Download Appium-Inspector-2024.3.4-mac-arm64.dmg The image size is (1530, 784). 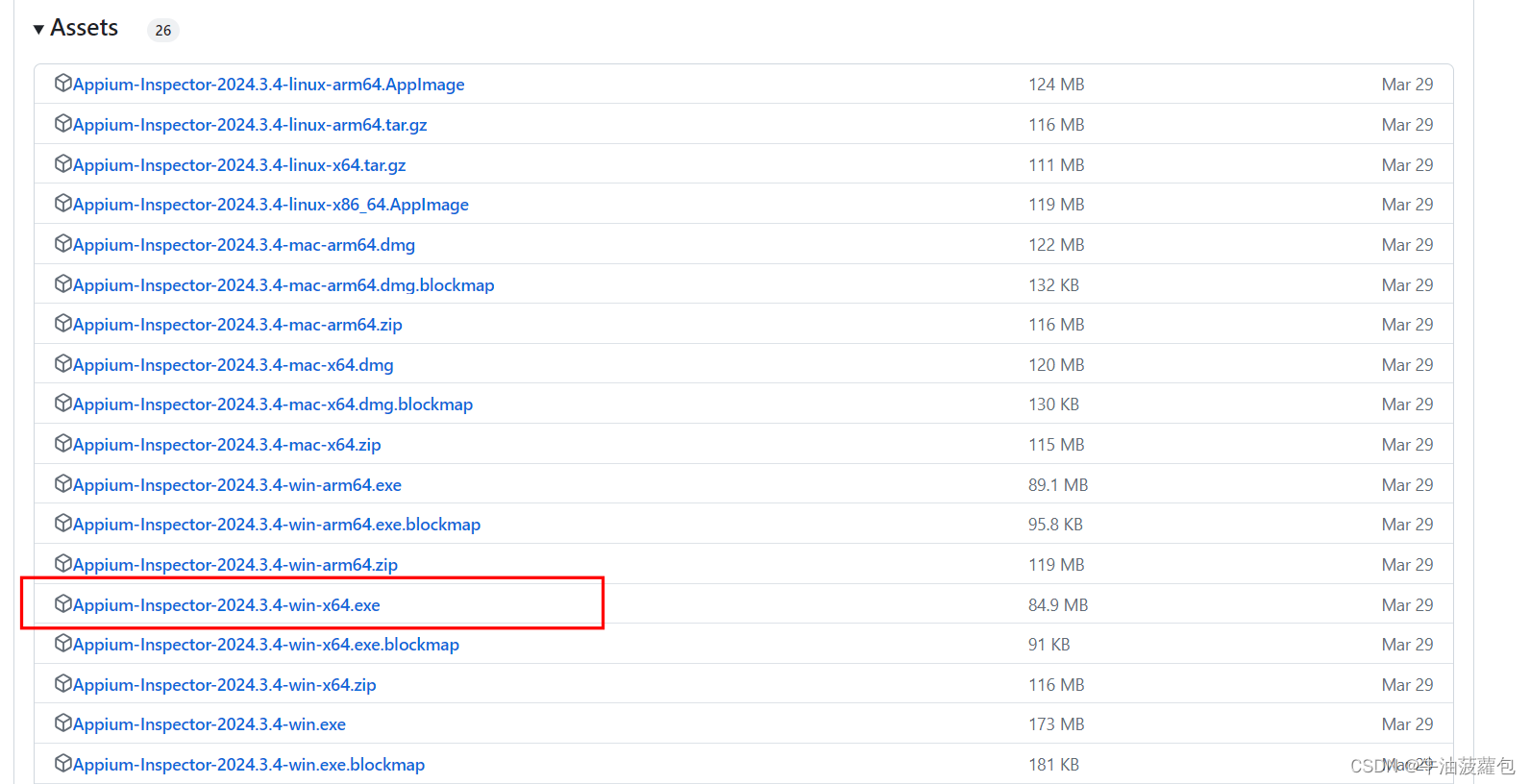click(x=244, y=245)
